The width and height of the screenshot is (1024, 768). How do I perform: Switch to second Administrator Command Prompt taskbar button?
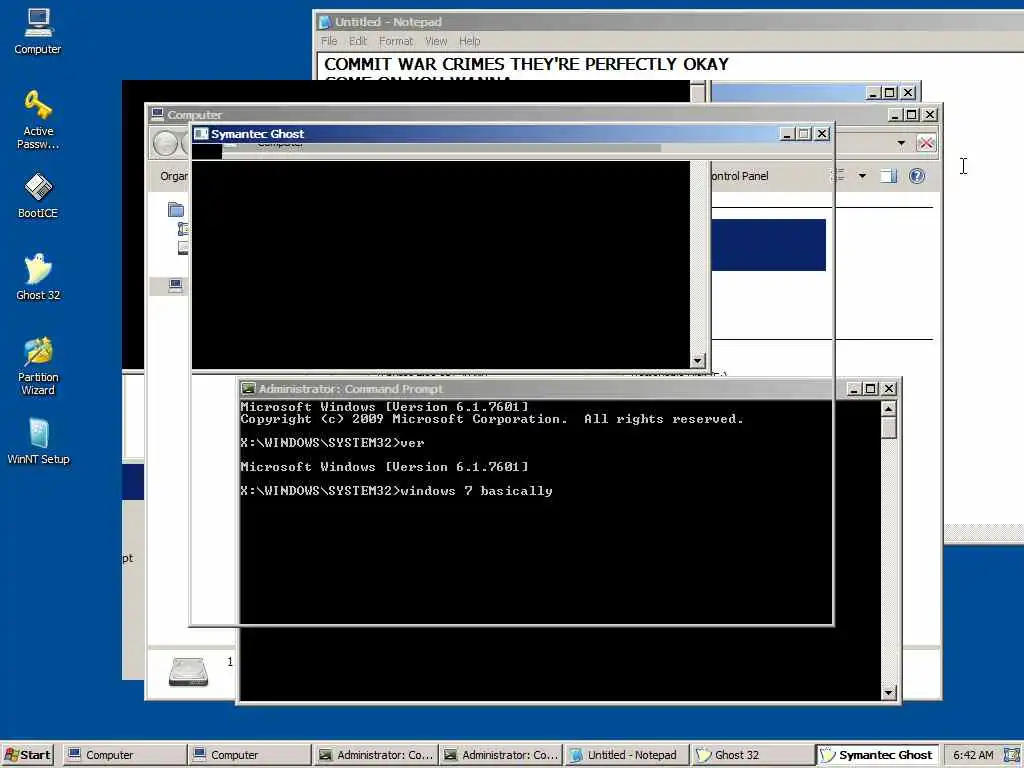pos(500,755)
